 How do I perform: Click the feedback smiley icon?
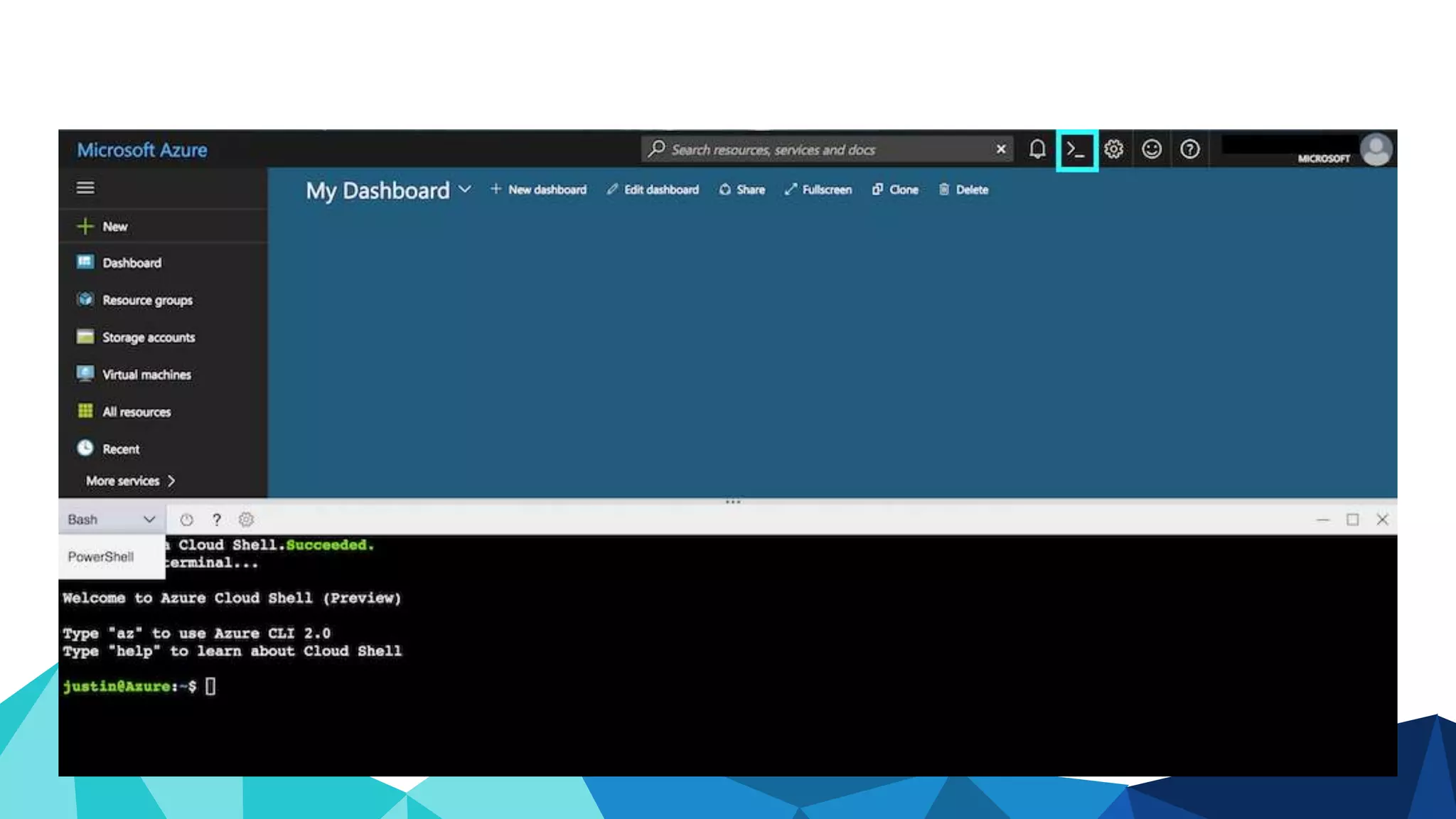tap(1152, 149)
